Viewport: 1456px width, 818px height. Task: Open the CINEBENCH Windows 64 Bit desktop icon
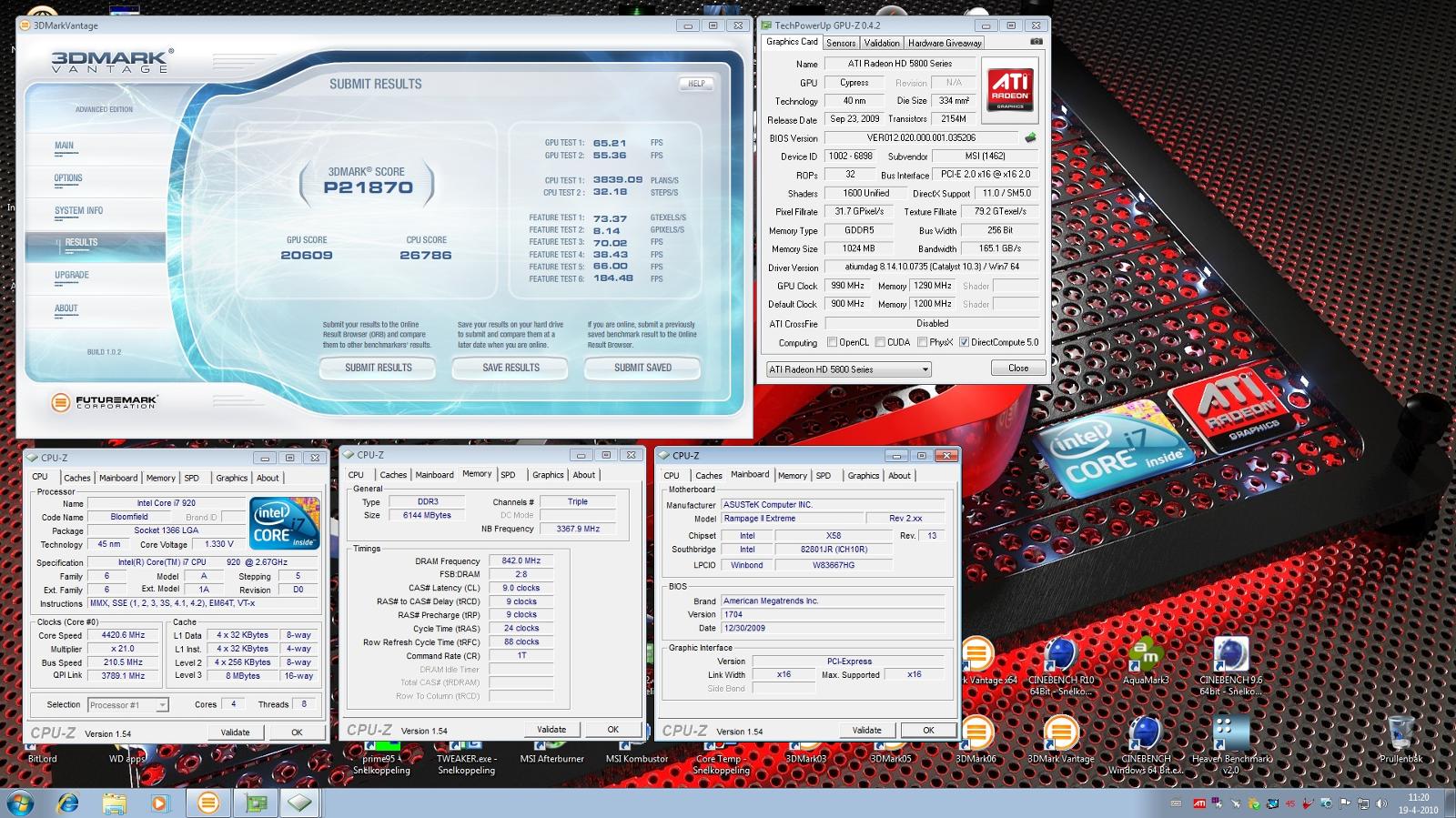tap(1146, 745)
